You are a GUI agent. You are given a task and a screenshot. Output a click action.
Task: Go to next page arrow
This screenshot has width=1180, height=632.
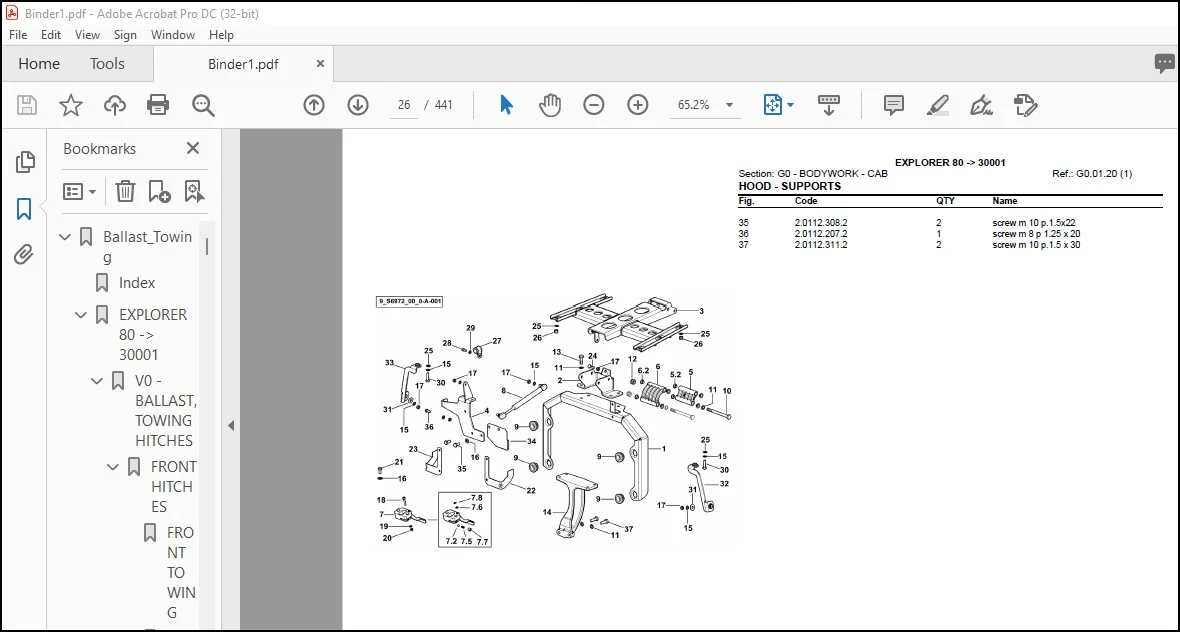357,105
